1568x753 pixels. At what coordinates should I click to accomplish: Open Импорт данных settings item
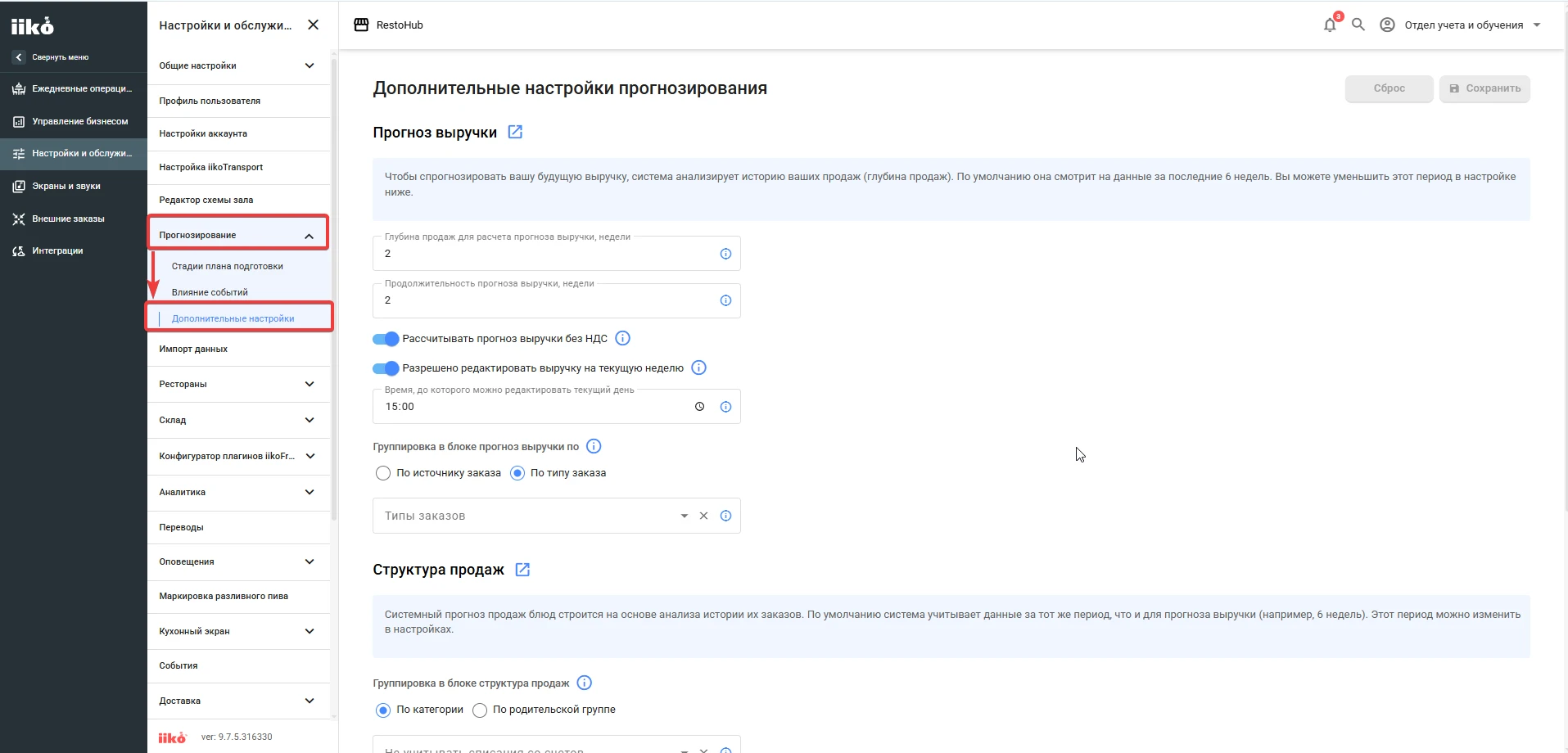pos(238,349)
